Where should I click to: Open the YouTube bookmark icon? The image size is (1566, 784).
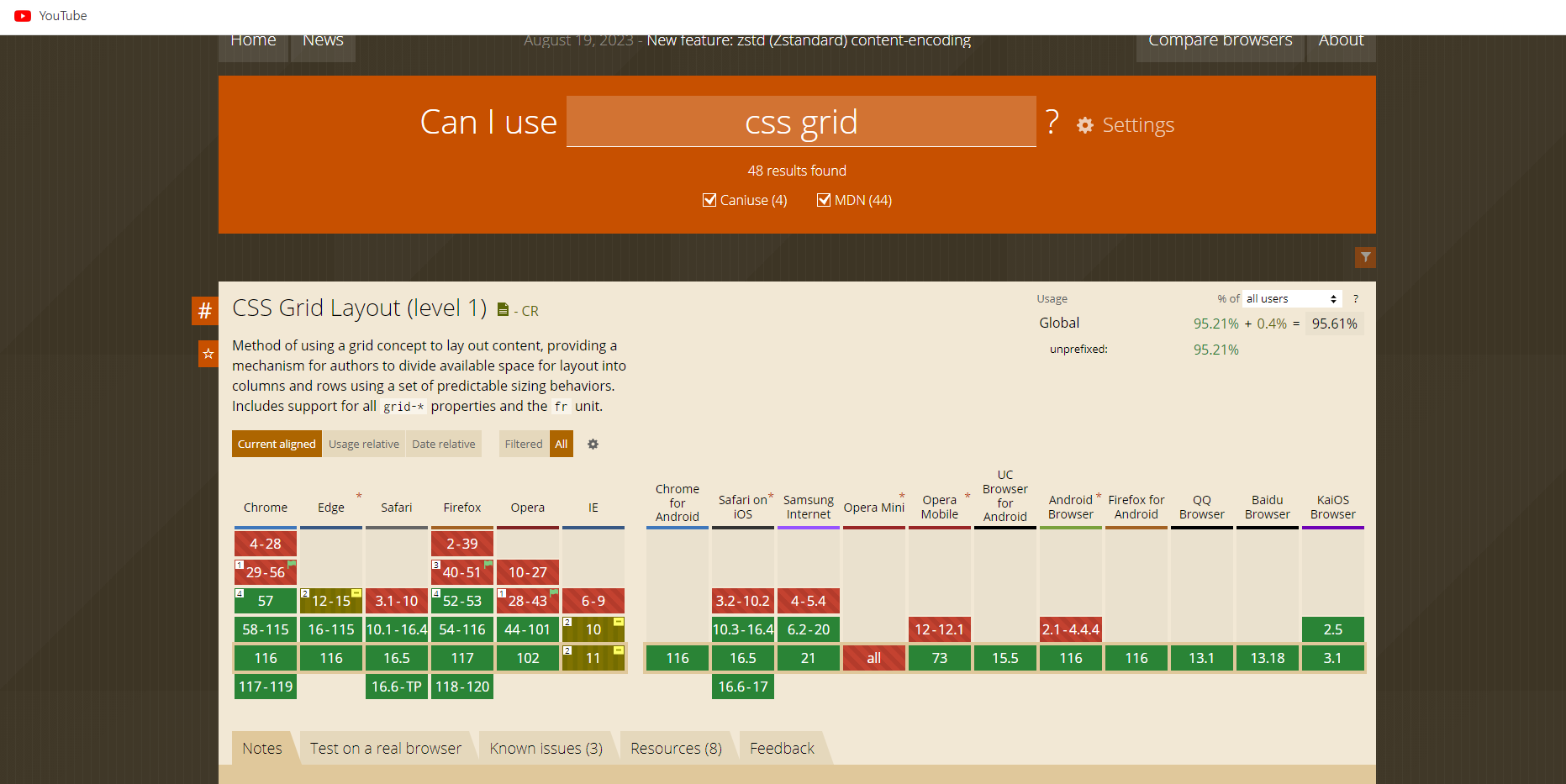(23, 16)
